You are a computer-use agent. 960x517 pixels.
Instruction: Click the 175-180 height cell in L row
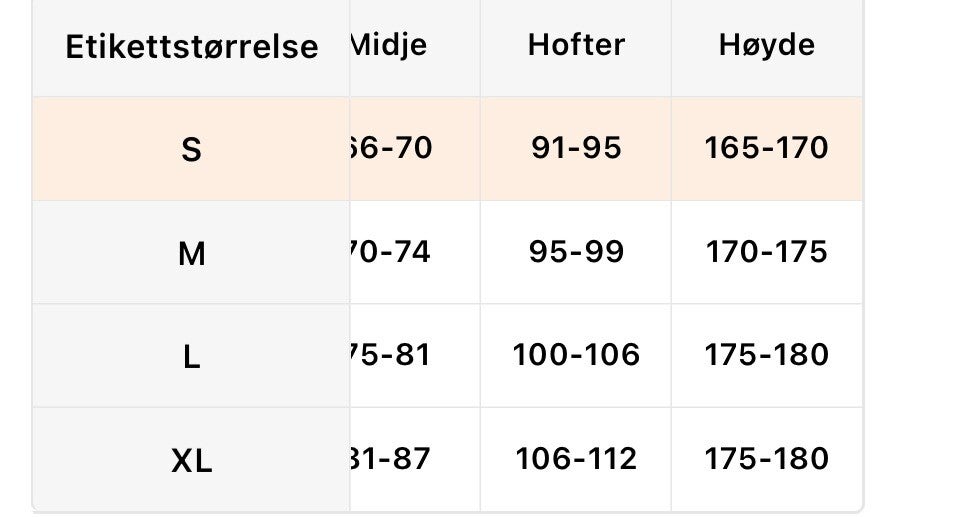pos(767,355)
